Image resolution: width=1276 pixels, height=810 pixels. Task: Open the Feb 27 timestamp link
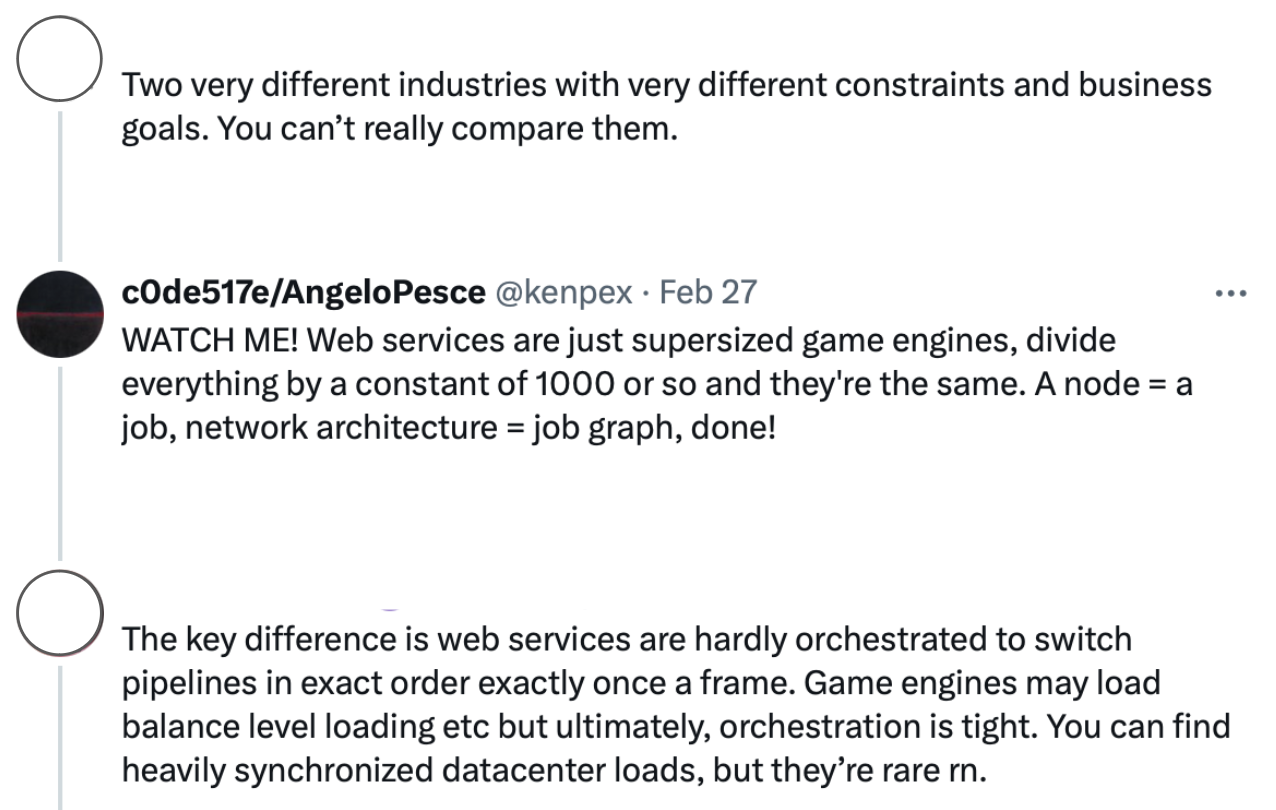709,292
